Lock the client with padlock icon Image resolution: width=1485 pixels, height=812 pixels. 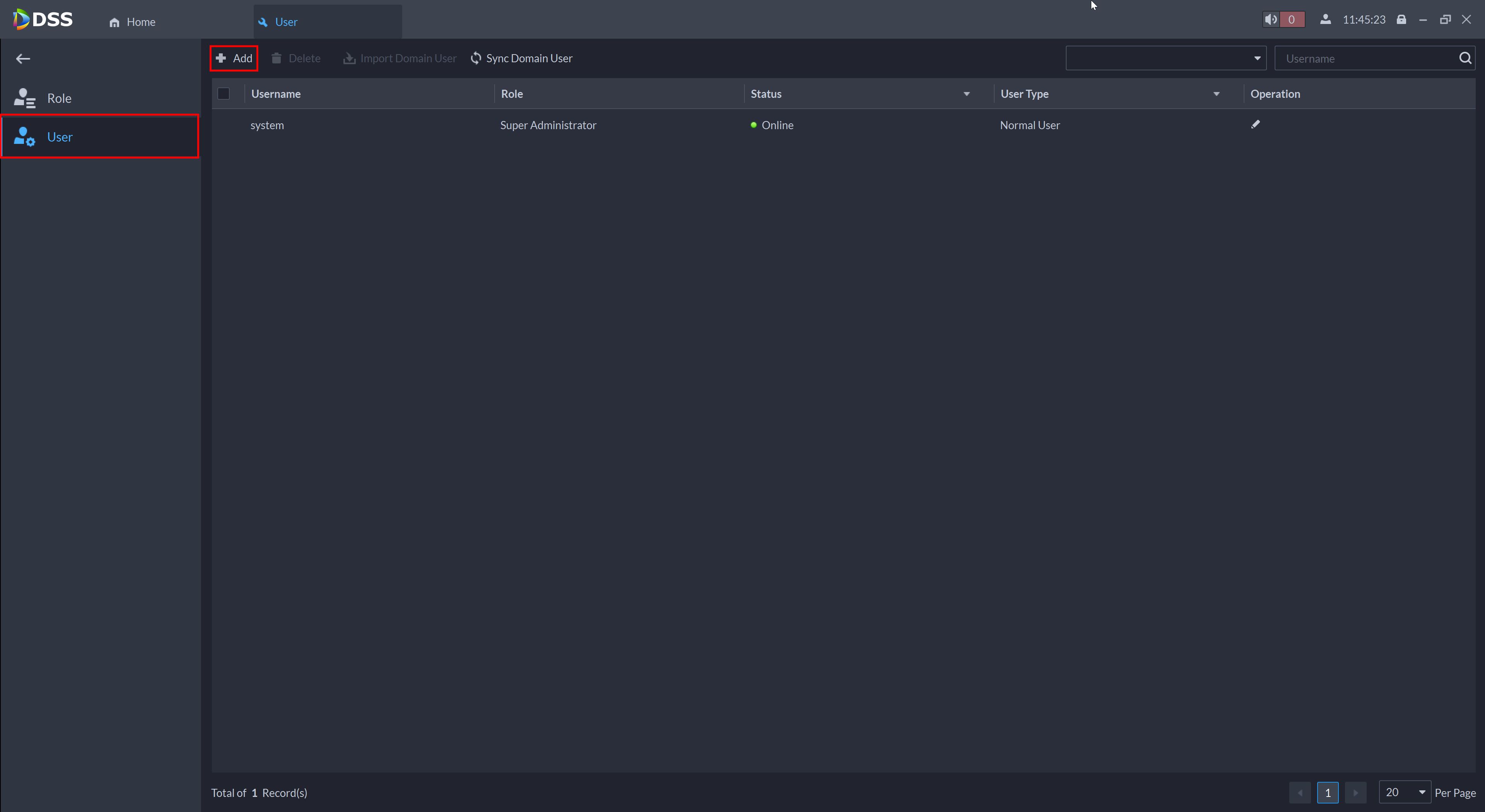pyautogui.click(x=1401, y=20)
